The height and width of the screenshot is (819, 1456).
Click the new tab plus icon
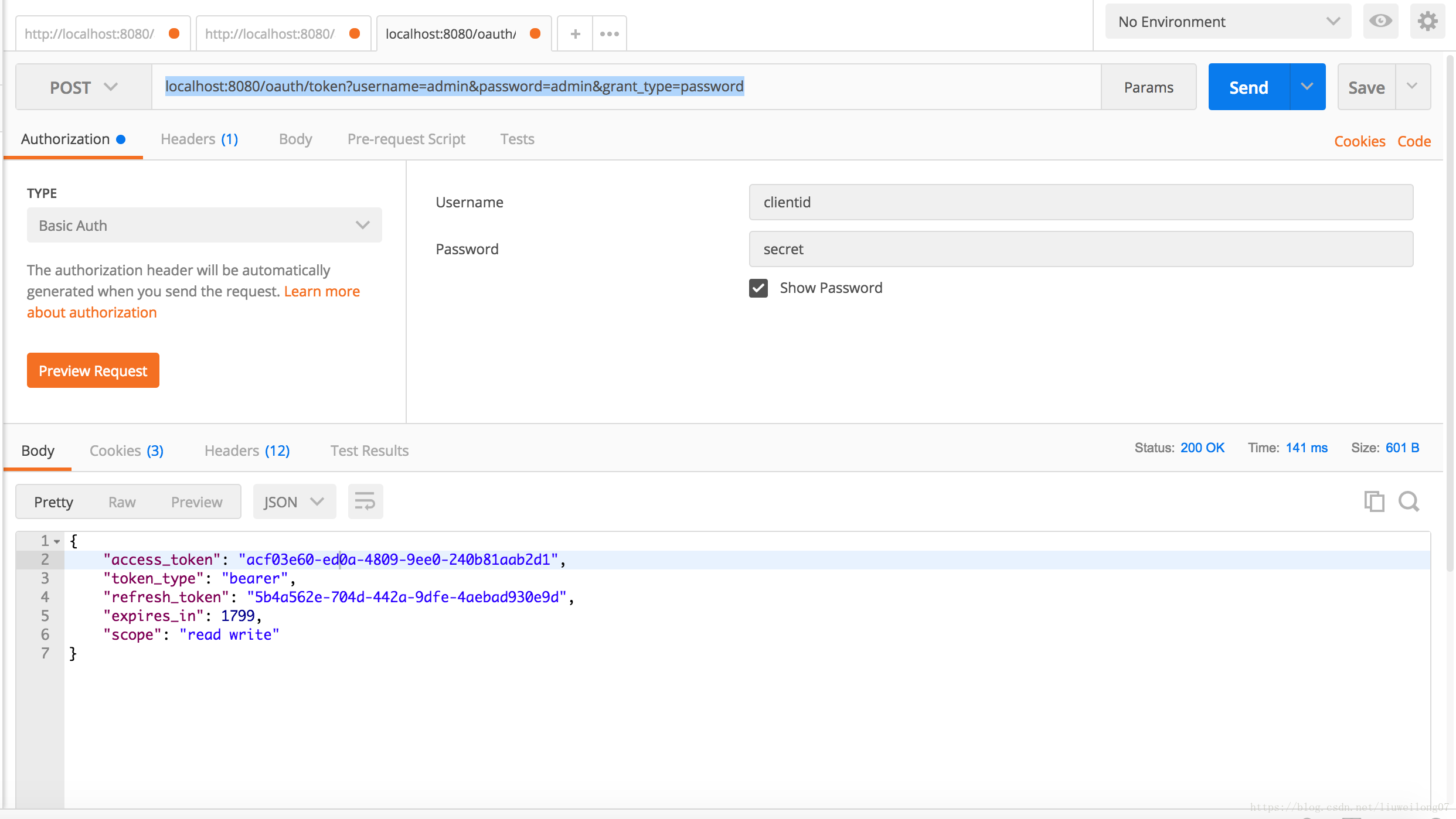pos(575,33)
